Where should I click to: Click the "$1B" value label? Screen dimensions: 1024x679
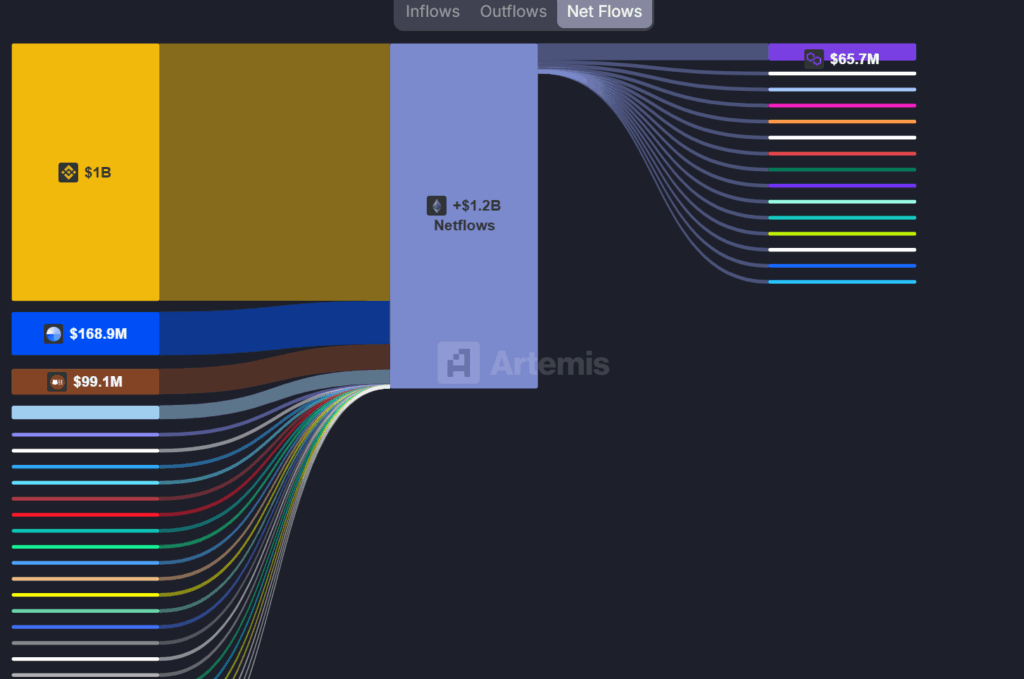[x=98, y=172]
